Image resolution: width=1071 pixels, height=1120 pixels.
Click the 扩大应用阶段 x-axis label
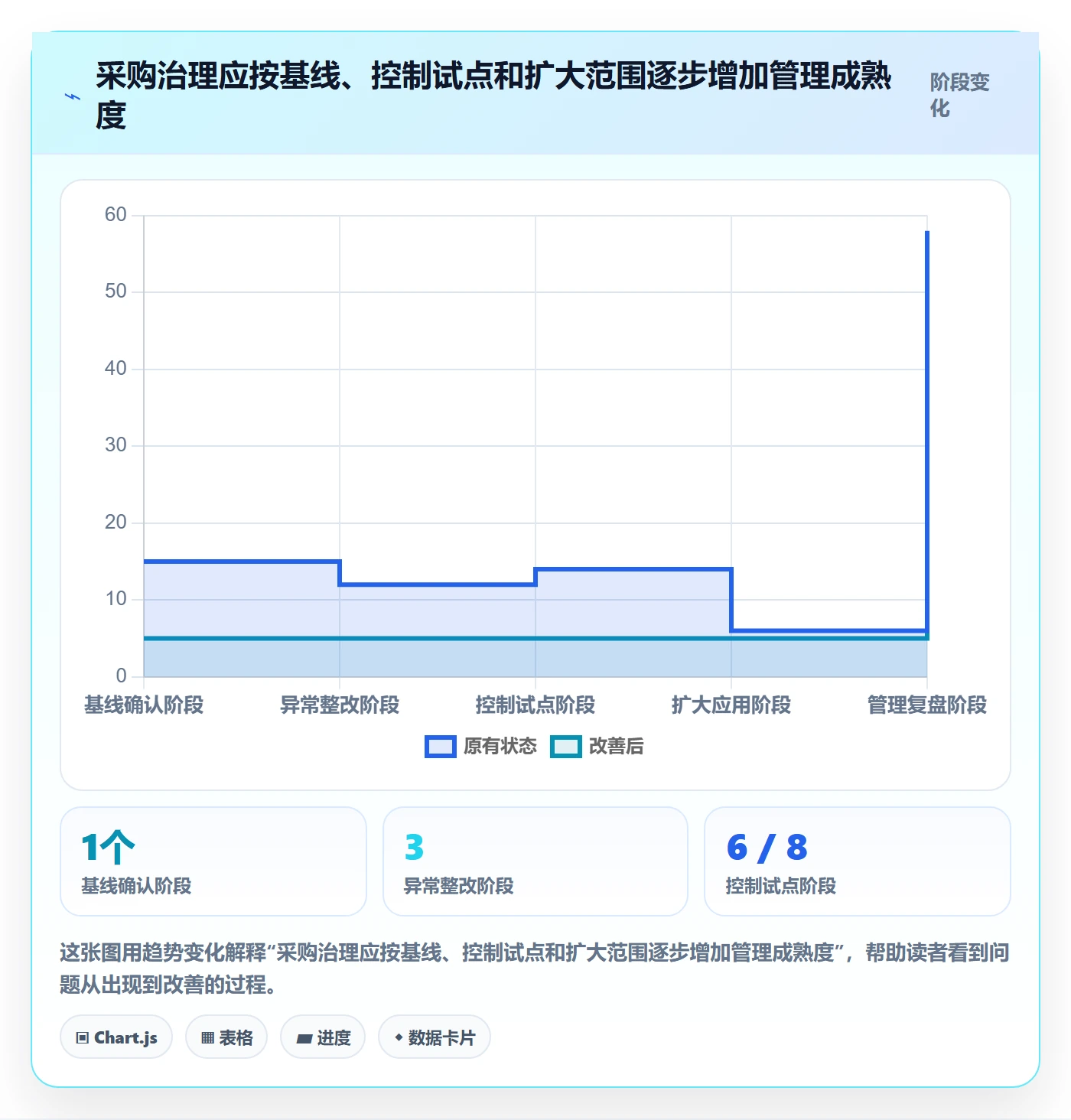pos(731,705)
